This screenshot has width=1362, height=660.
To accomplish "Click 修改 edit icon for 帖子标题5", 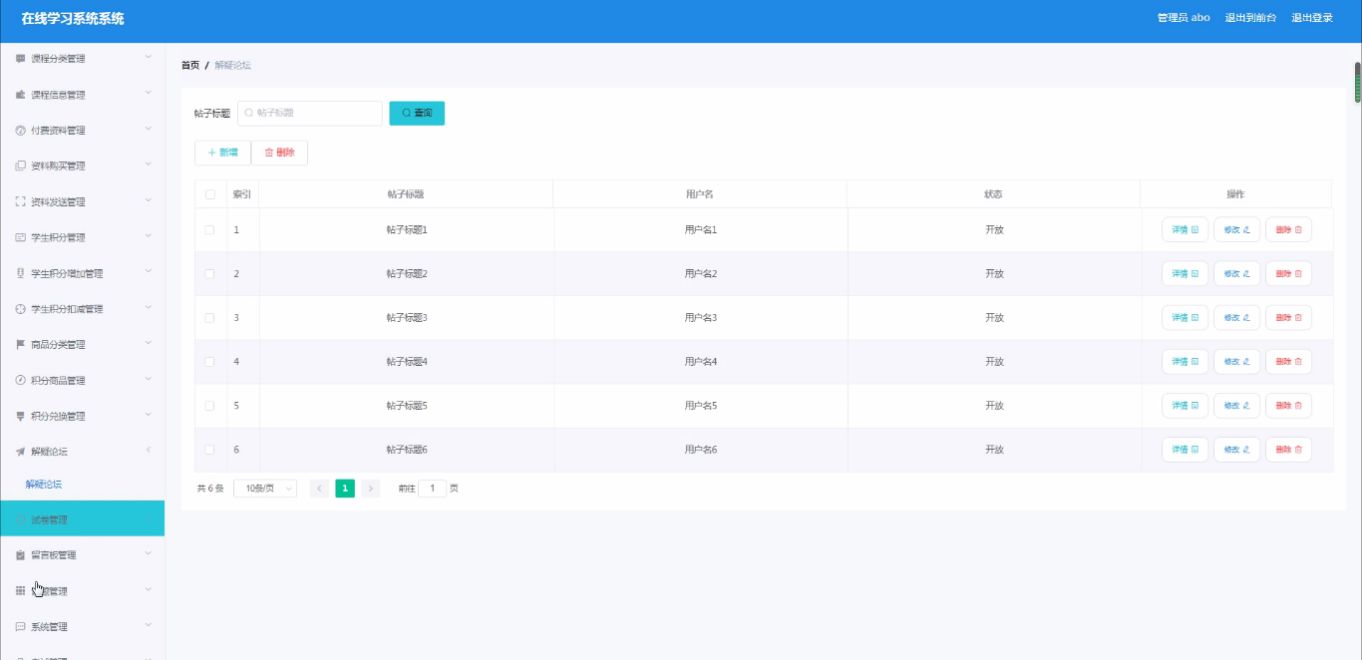I will tap(1237, 406).
